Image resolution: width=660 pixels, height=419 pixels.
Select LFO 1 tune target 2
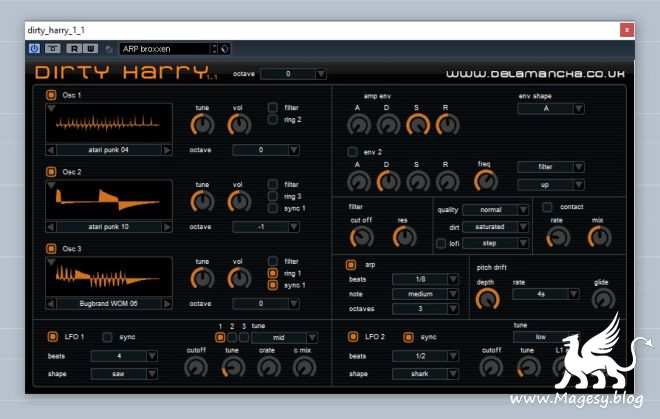click(x=232, y=337)
